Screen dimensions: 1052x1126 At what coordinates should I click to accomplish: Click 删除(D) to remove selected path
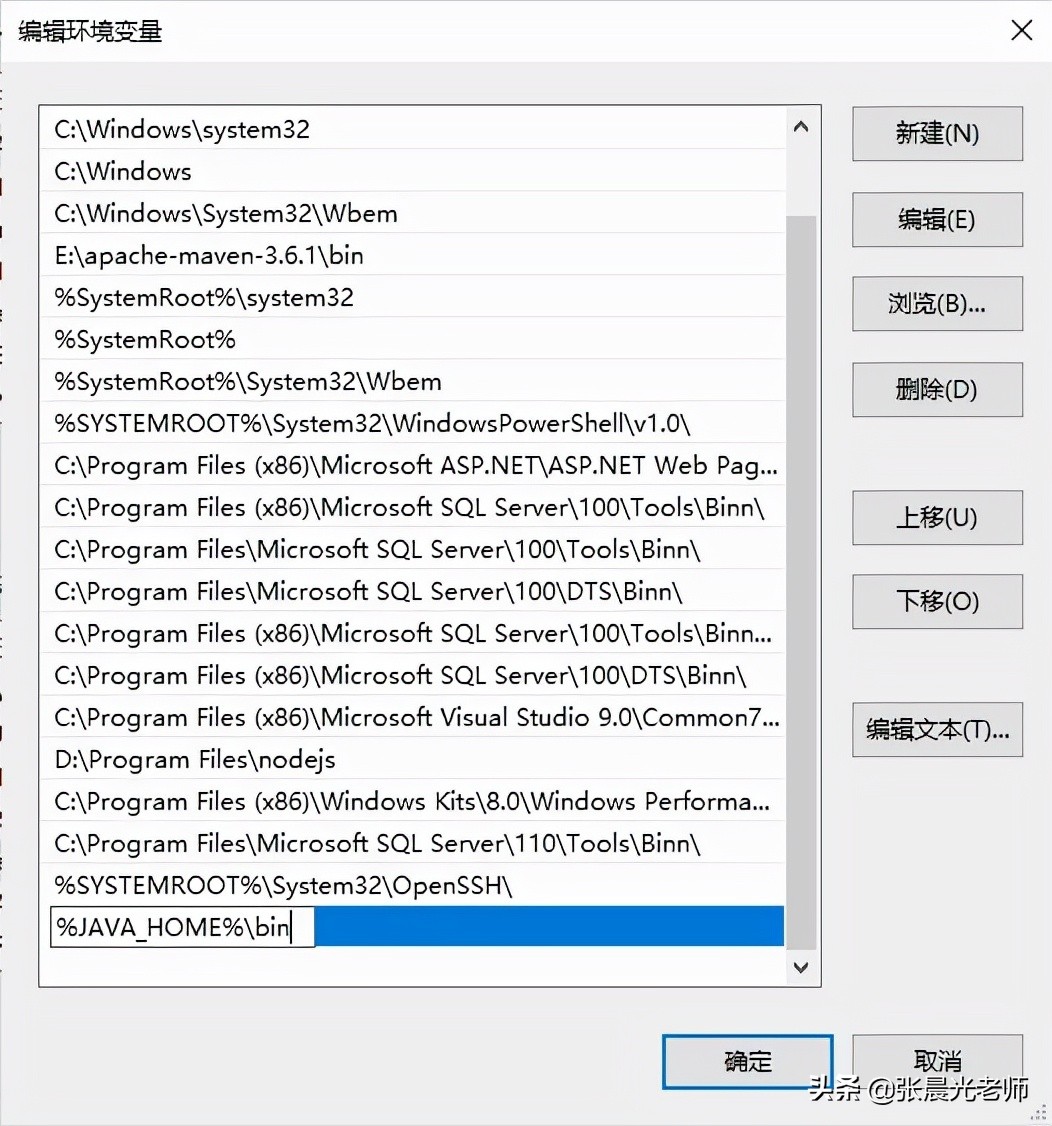point(936,389)
